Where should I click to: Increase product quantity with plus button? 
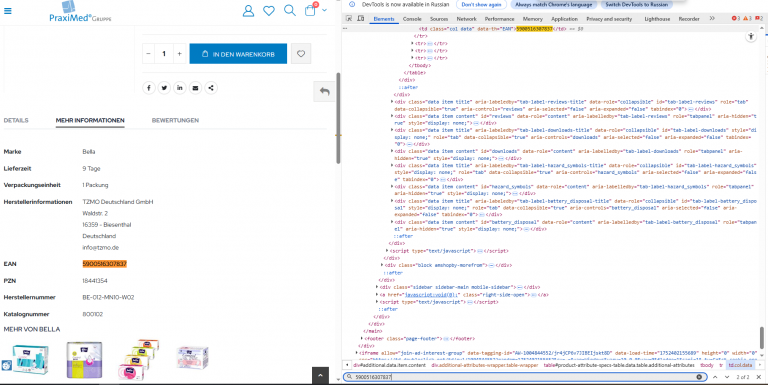[x=179, y=54]
